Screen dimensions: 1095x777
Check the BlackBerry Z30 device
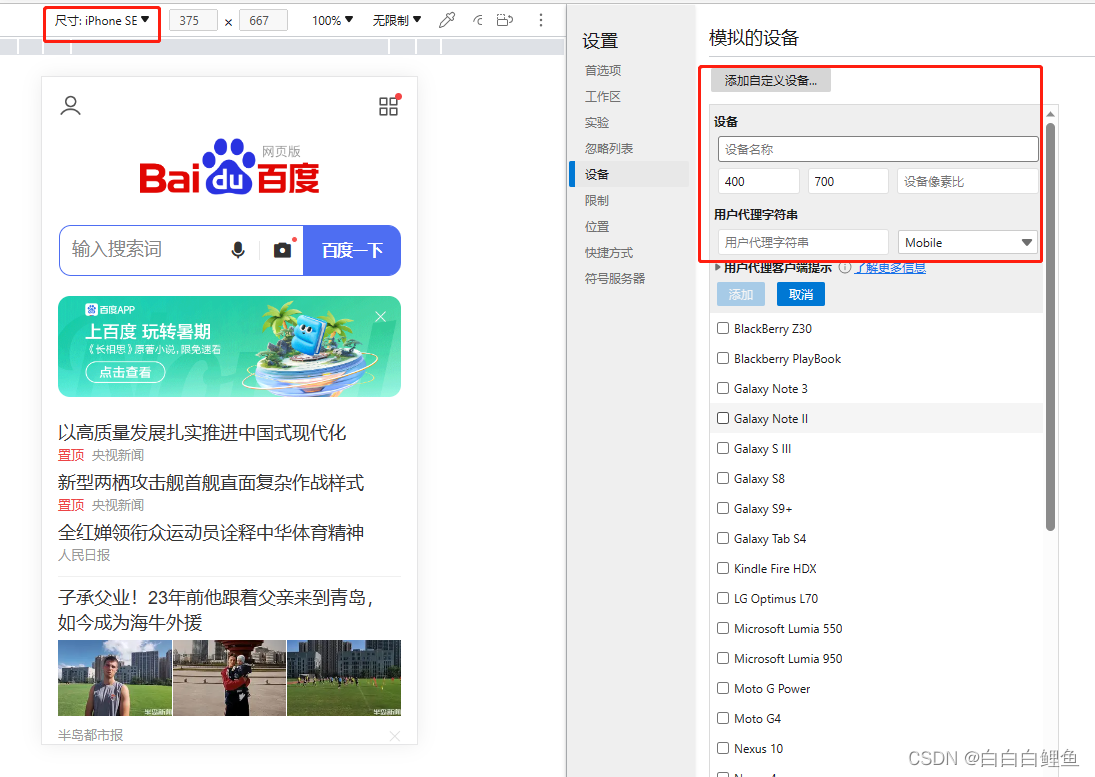[723, 328]
